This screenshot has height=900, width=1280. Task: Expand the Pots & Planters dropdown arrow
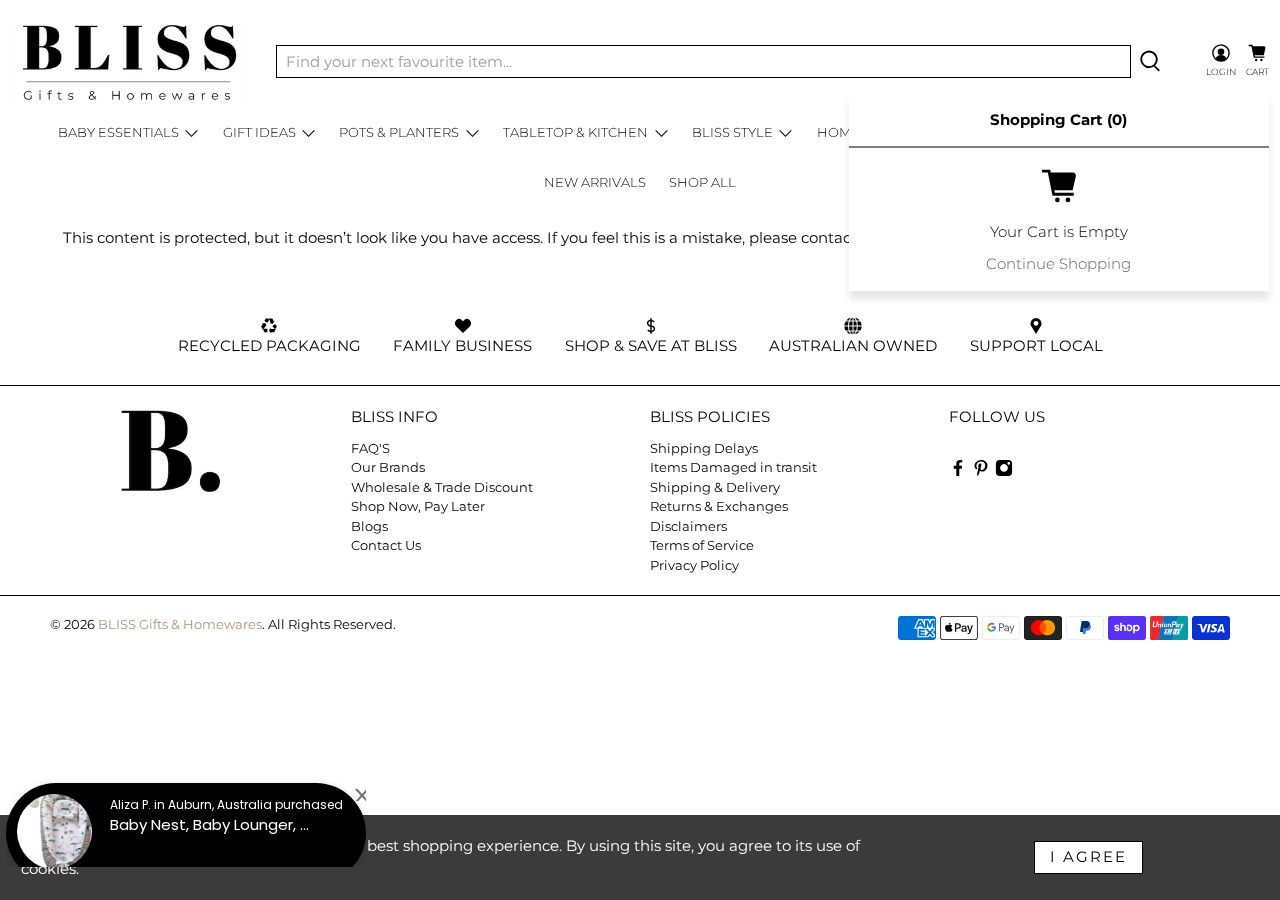(x=472, y=133)
